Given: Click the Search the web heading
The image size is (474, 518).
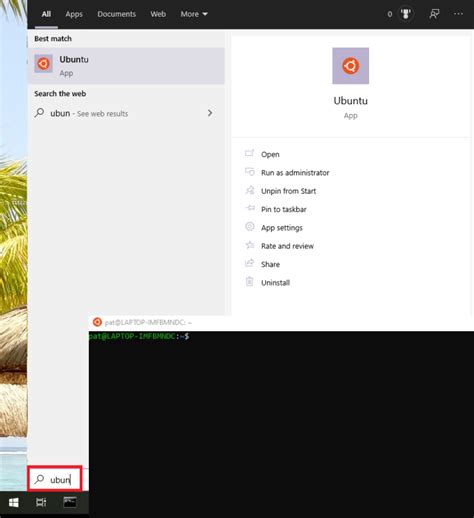Looking at the screenshot, I should [x=60, y=94].
